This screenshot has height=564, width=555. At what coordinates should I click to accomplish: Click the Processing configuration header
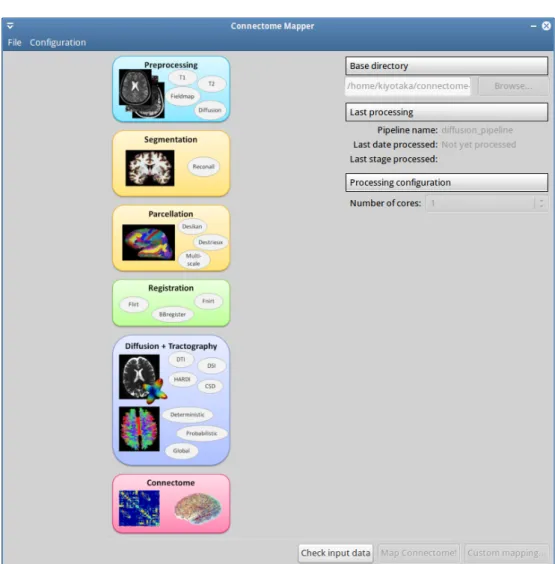[x=447, y=182]
